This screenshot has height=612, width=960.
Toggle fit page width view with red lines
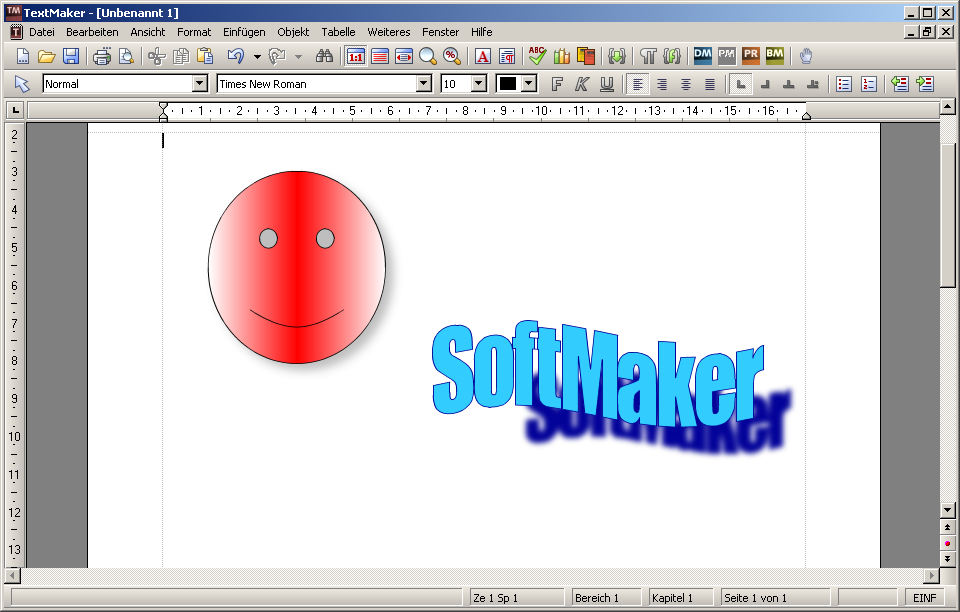(x=380, y=56)
